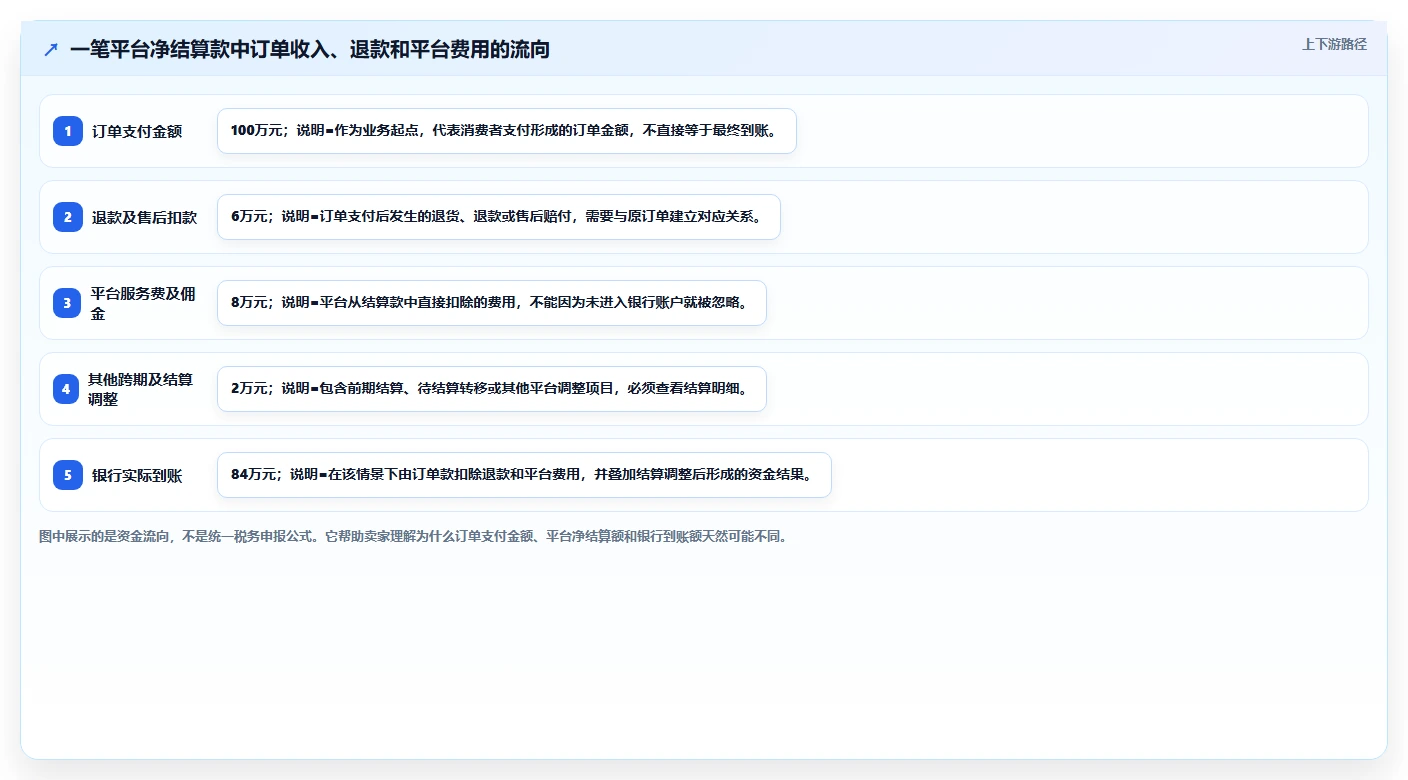Screen dimensions: 1408x780
Task: Select step badge 3 for 平台服务费及佣金
Action: pyautogui.click(x=68, y=303)
